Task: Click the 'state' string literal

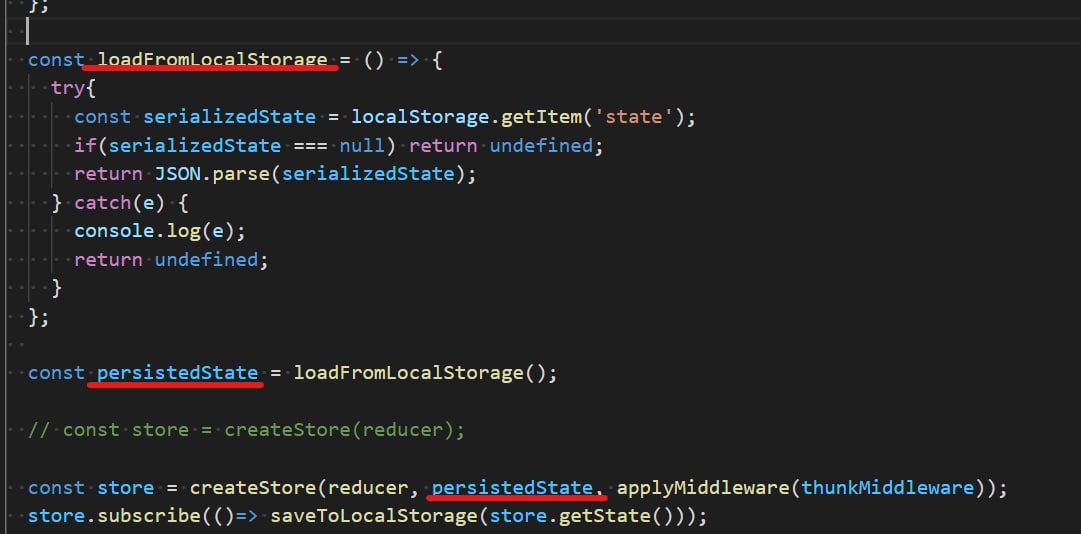Action: tap(634, 117)
